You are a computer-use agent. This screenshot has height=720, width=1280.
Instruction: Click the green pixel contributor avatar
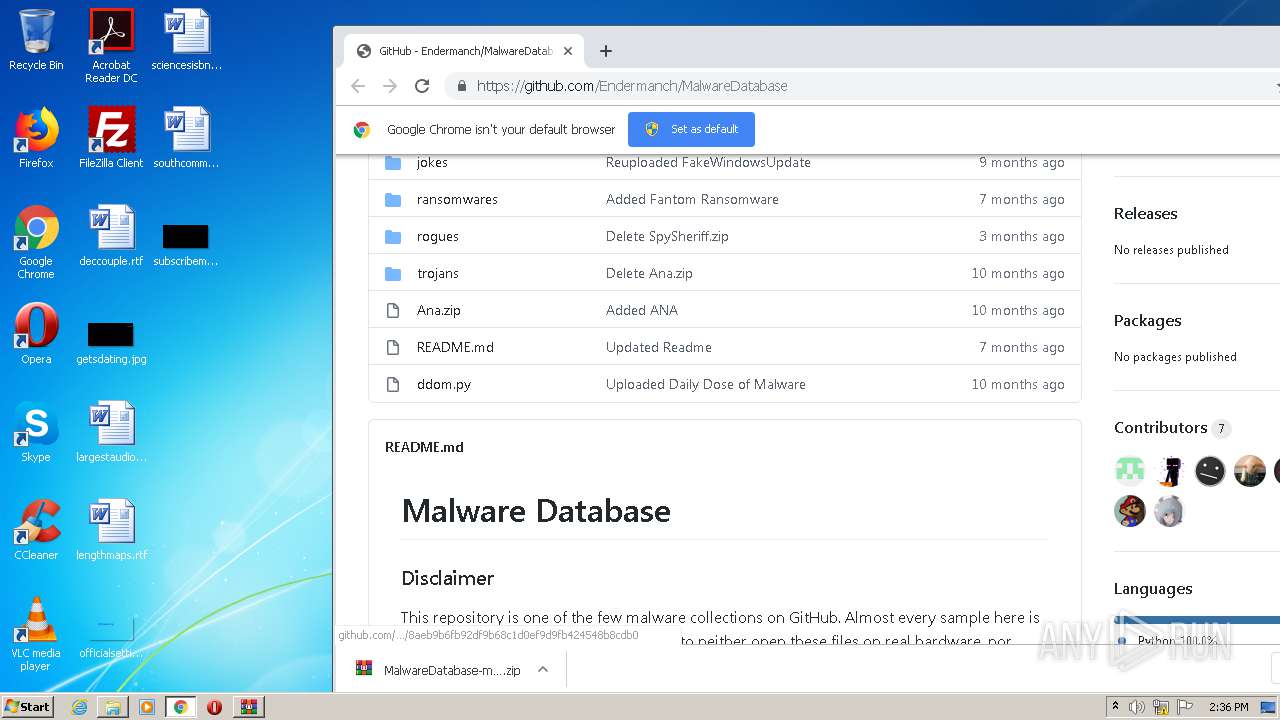point(1130,470)
